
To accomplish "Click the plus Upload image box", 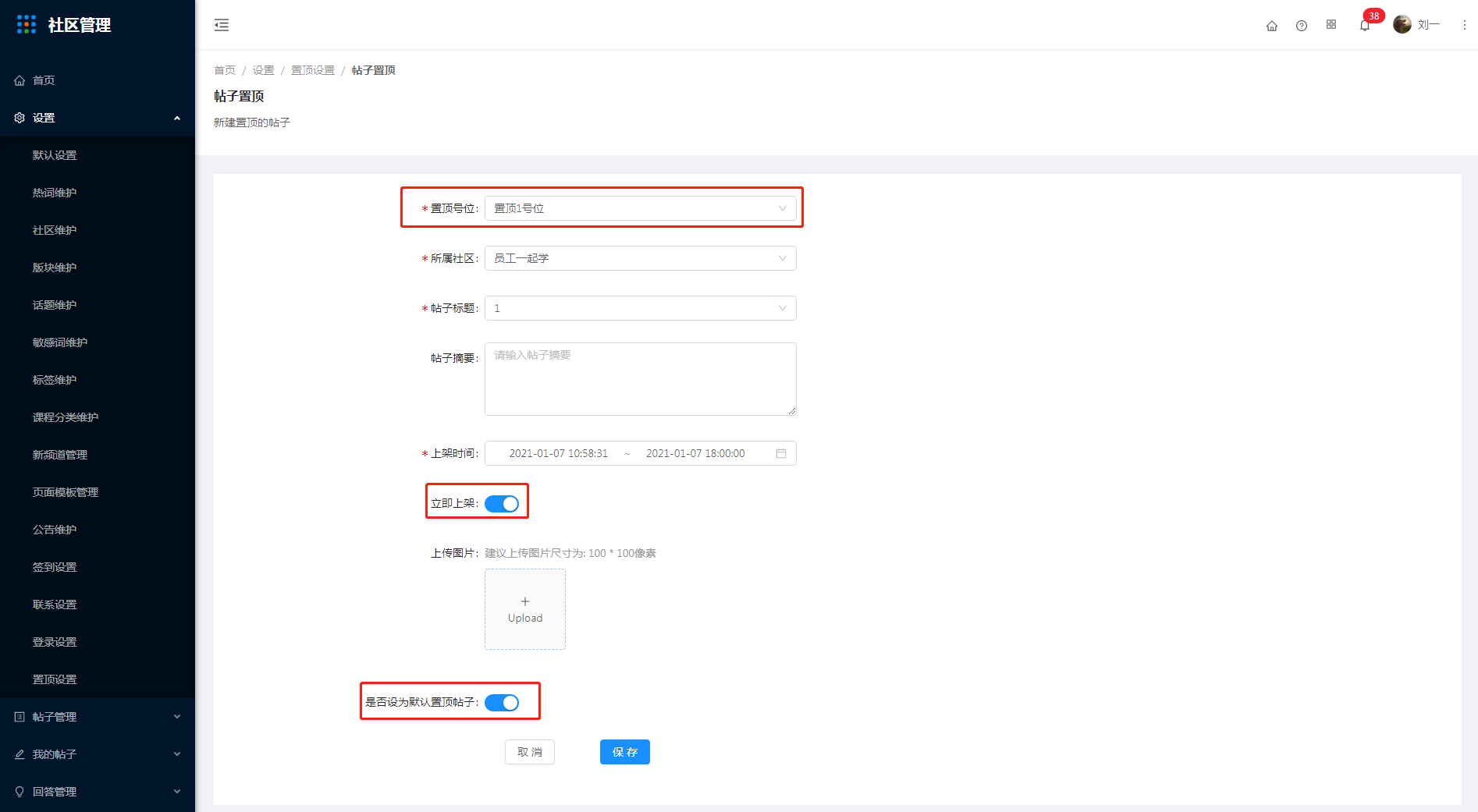I will click(525, 609).
